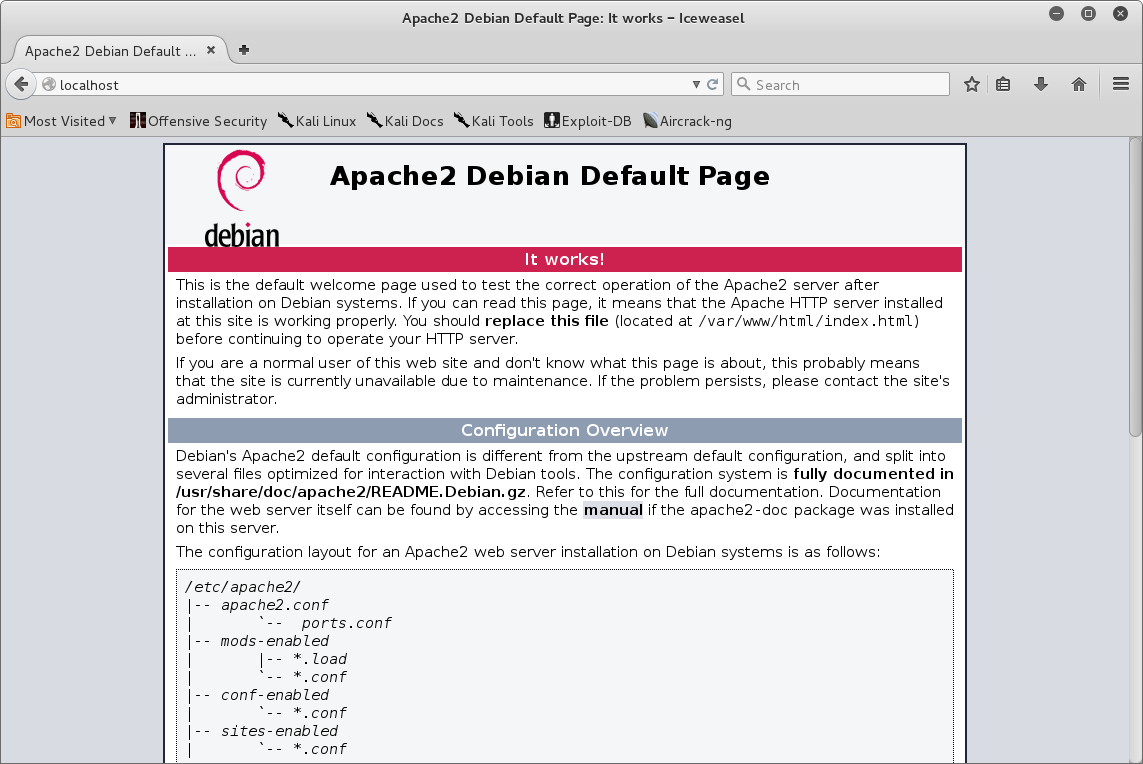Close the Apache2 Debian Default tab
1143x764 pixels.
(x=211, y=50)
